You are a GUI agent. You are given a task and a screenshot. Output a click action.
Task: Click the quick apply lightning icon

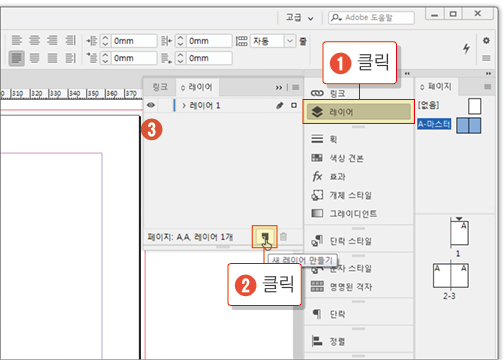(466, 49)
